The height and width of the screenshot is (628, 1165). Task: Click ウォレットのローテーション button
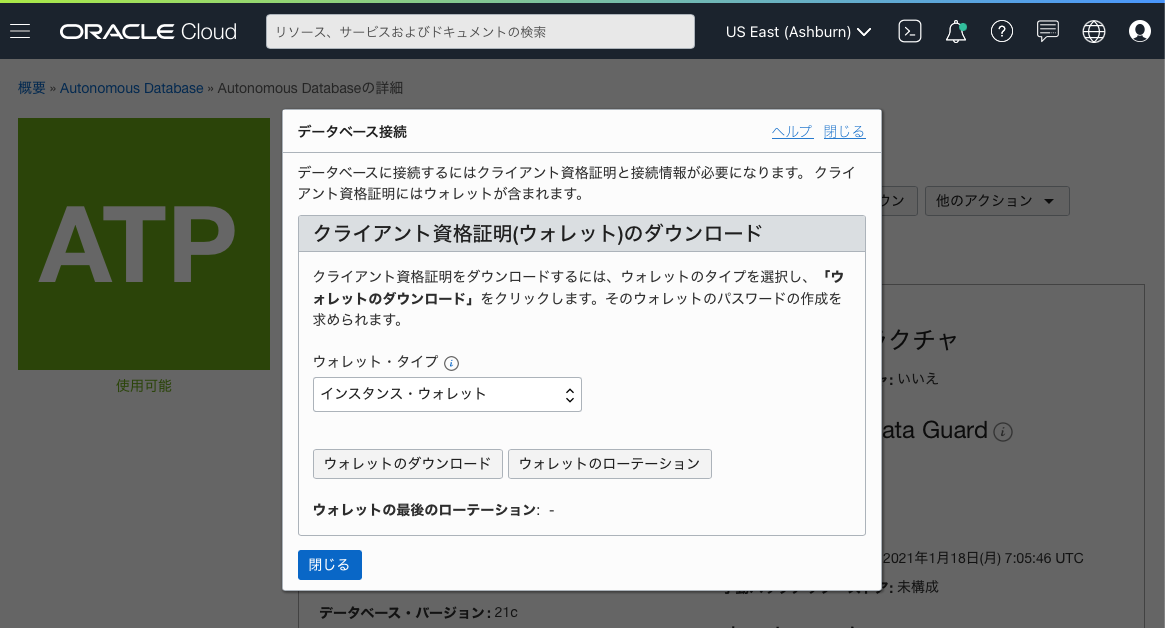coord(609,464)
